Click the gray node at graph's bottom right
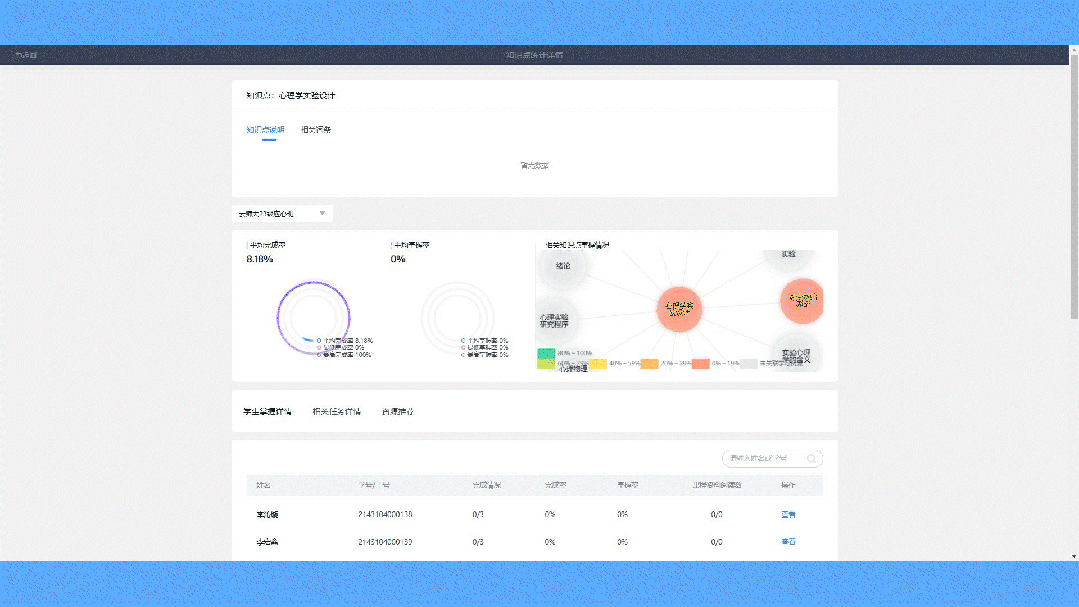The height and width of the screenshot is (607, 1079). [796, 354]
